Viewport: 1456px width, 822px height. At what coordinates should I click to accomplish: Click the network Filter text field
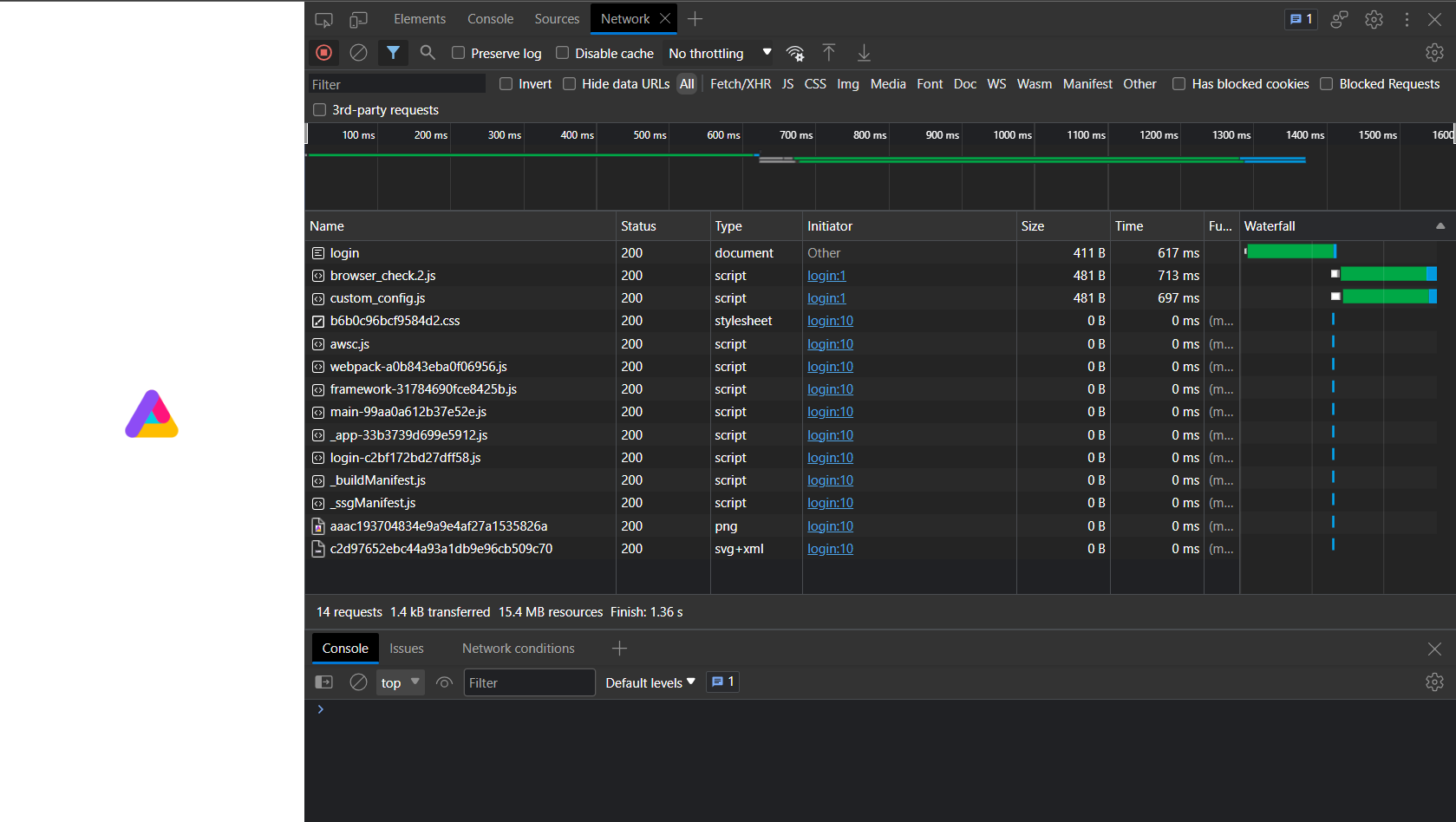(x=396, y=84)
